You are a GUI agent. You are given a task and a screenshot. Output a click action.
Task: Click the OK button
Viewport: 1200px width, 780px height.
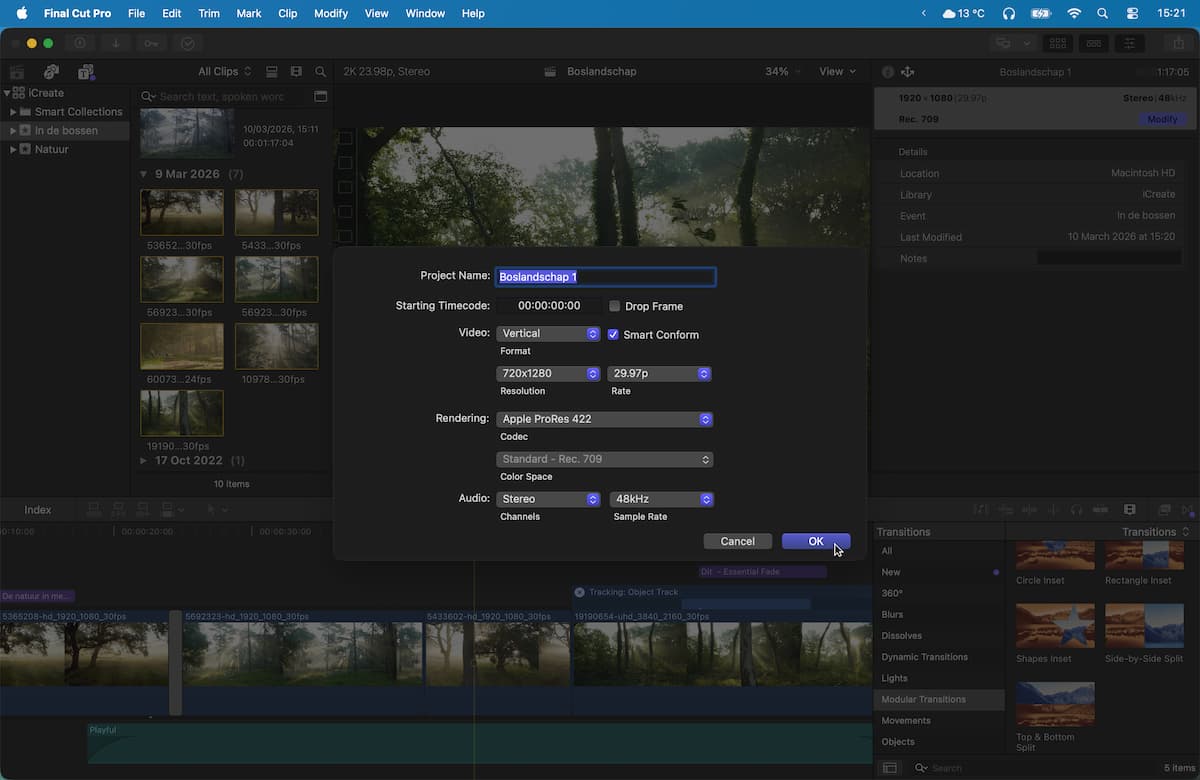(816, 541)
